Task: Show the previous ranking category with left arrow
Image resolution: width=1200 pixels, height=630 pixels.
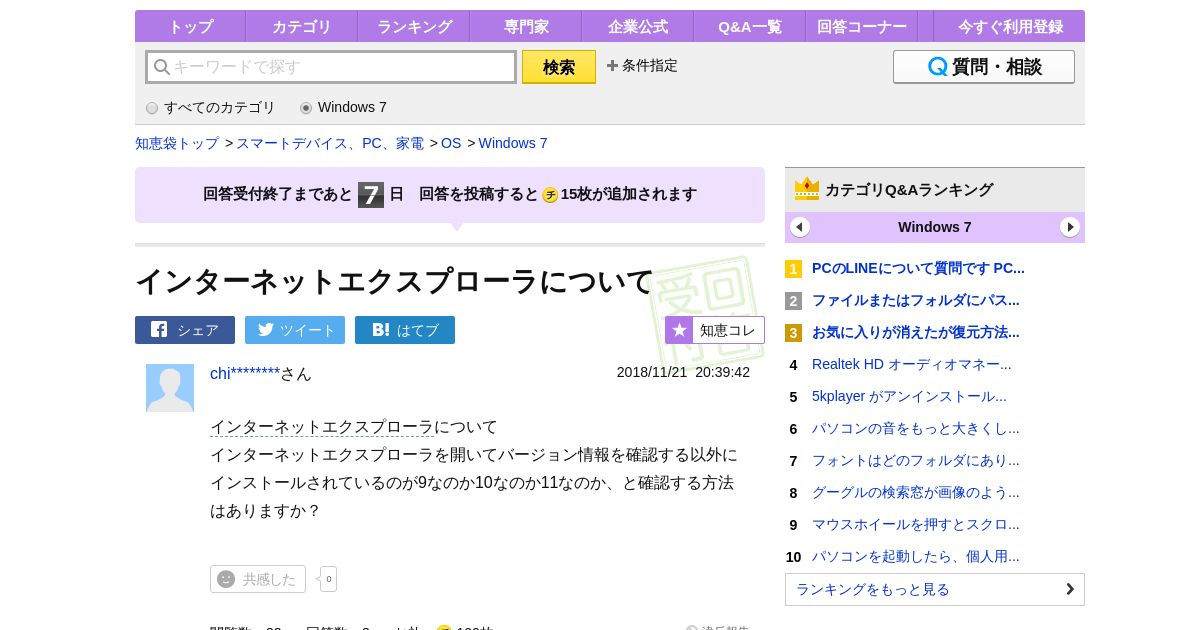Action: coord(800,227)
